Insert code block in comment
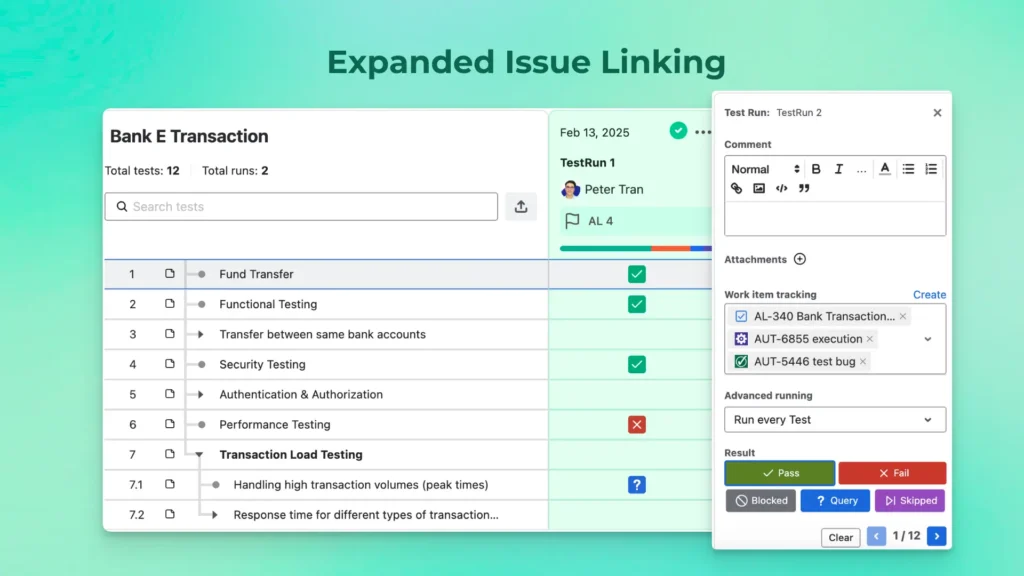The image size is (1024, 576). click(782, 189)
